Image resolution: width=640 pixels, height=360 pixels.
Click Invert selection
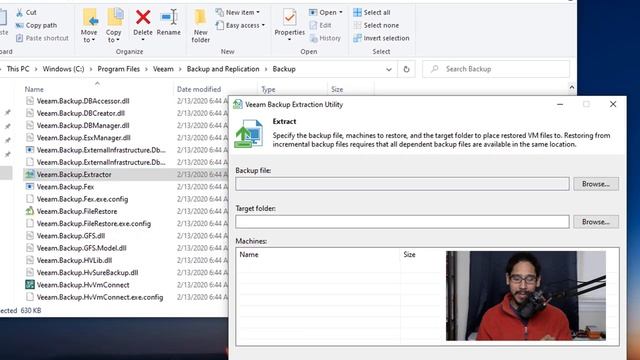[x=381, y=38]
